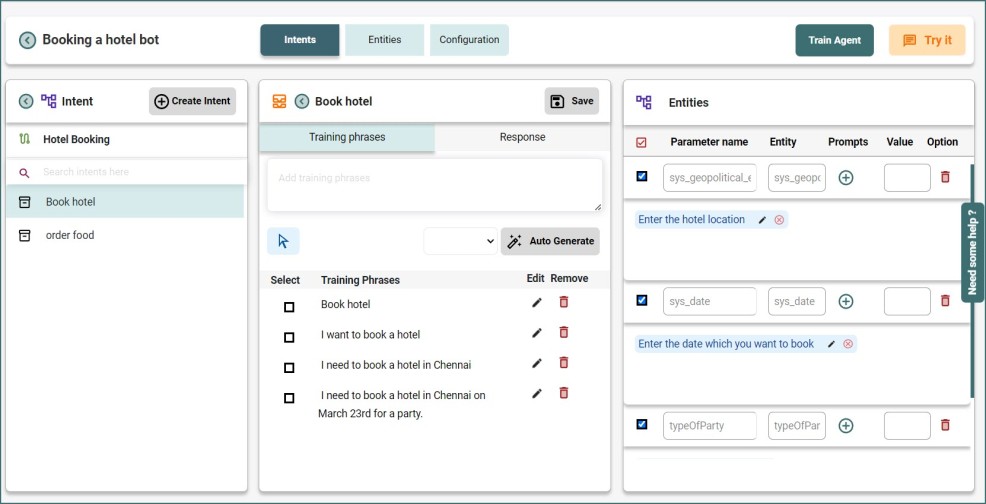This screenshot has width=986, height=504.
Task: Remove the 'Enter the date which you want to book' prompt
Action: click(848, 344)
